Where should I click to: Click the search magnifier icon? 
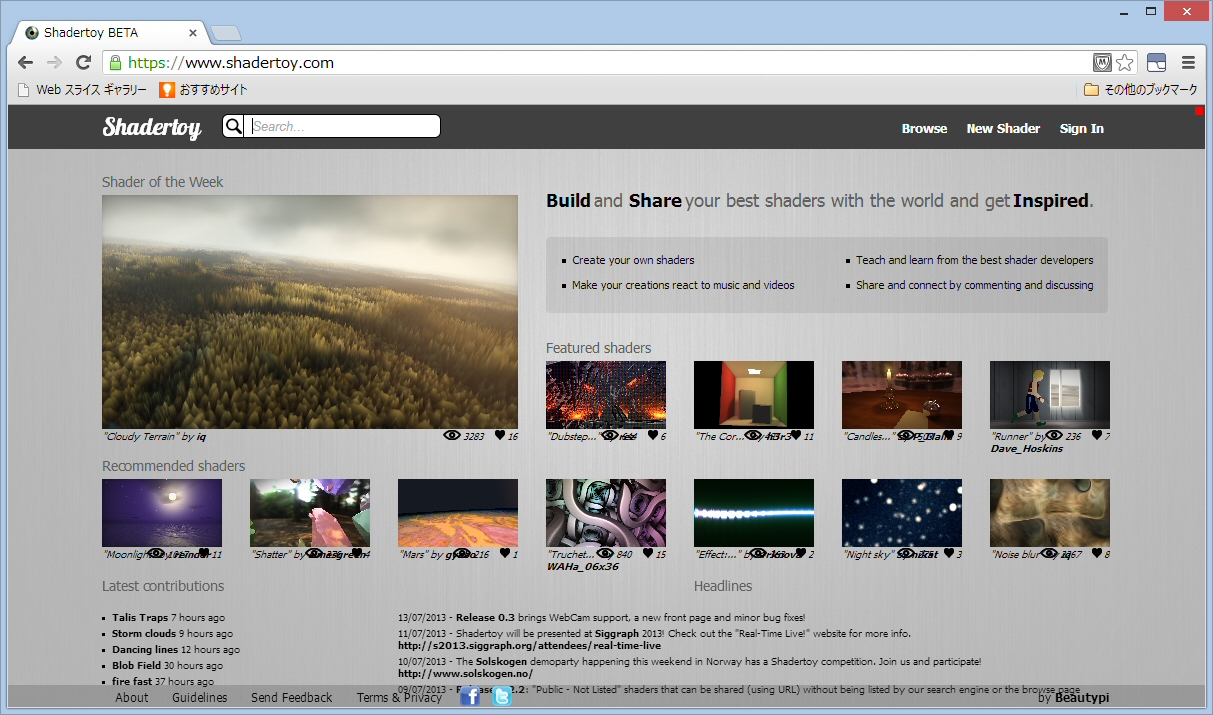pos(233,126)
